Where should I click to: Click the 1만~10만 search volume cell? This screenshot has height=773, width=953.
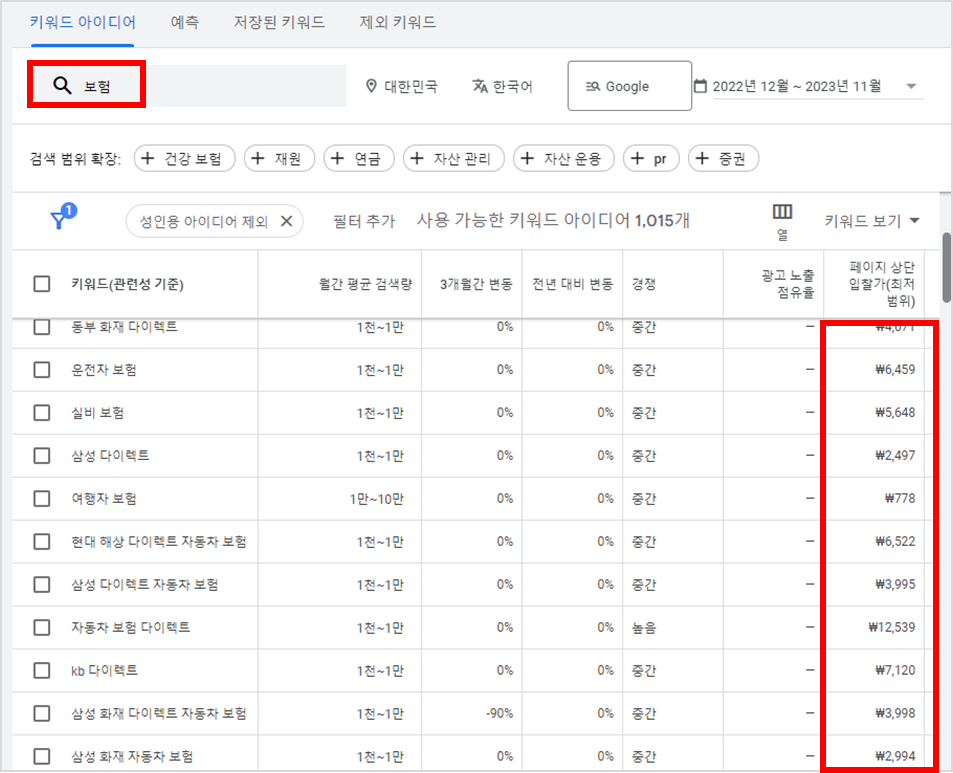(376, 499)
